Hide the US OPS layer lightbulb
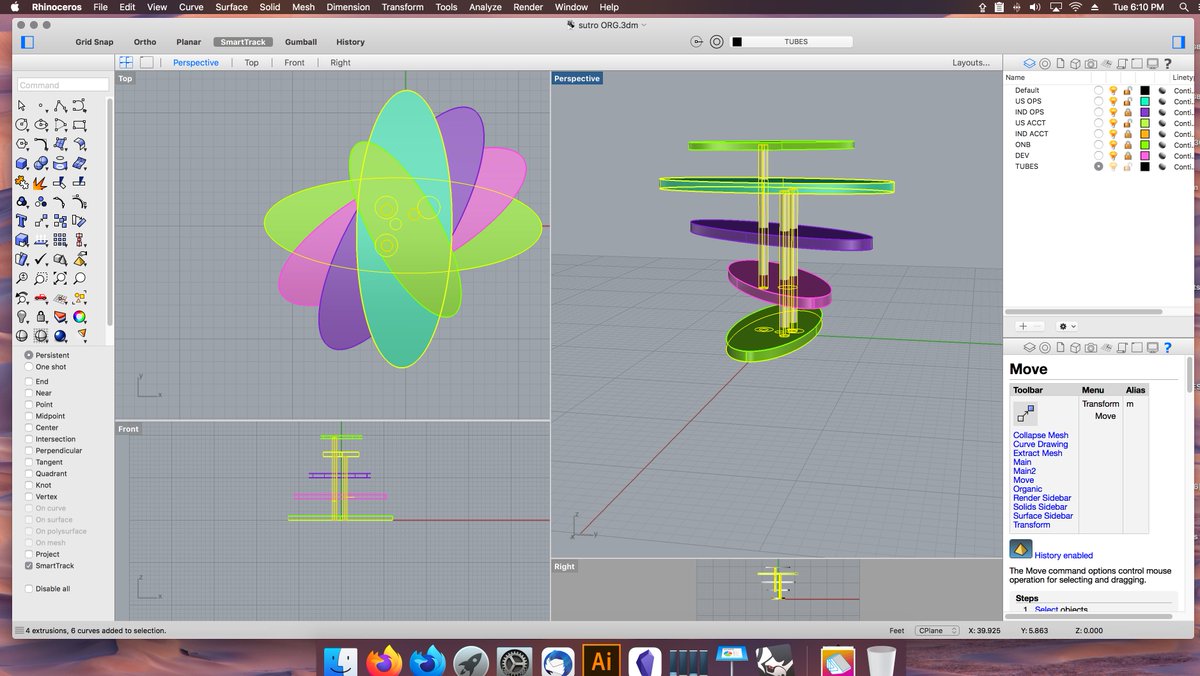The width and height of the screenshot is (1200, 676). [1113, 101]
